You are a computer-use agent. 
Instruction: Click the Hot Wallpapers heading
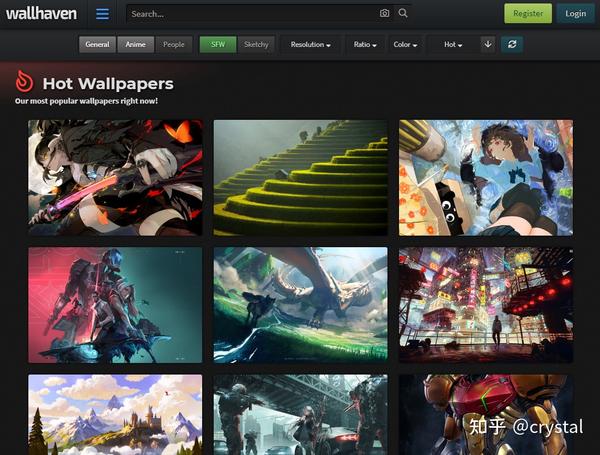click(x=108, y=83)
